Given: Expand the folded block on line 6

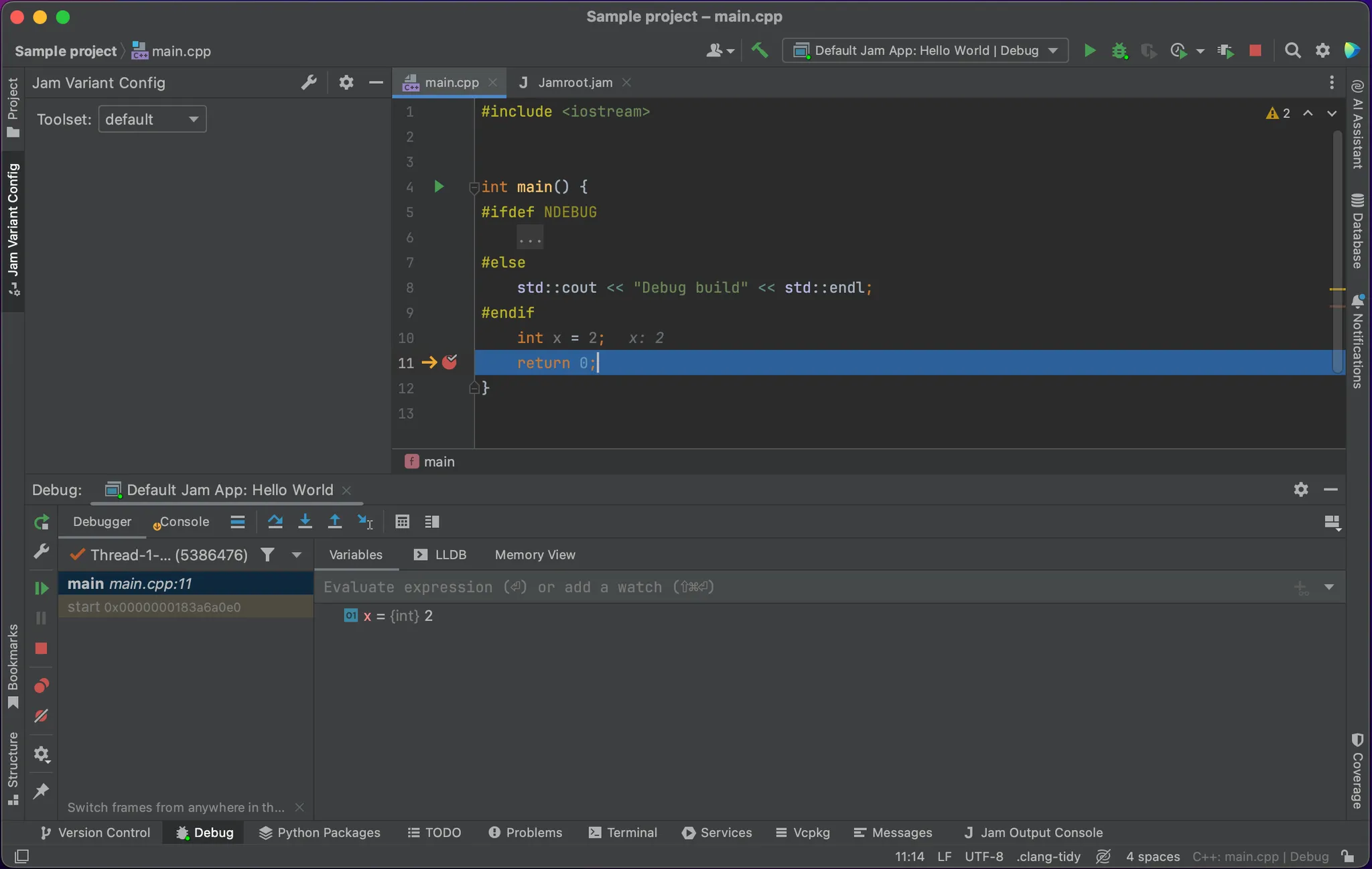Looking at the screenshot, I should [x=529, y=238].
